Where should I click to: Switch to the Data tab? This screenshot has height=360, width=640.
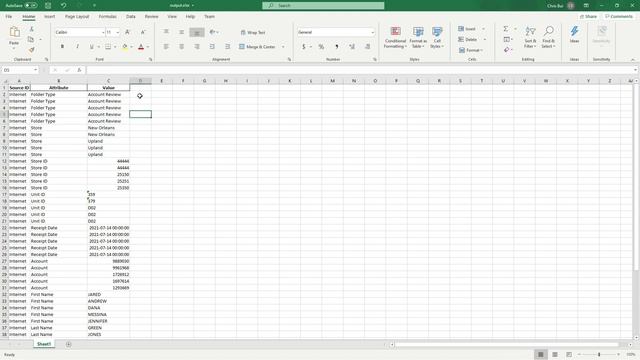pos(131,16)
